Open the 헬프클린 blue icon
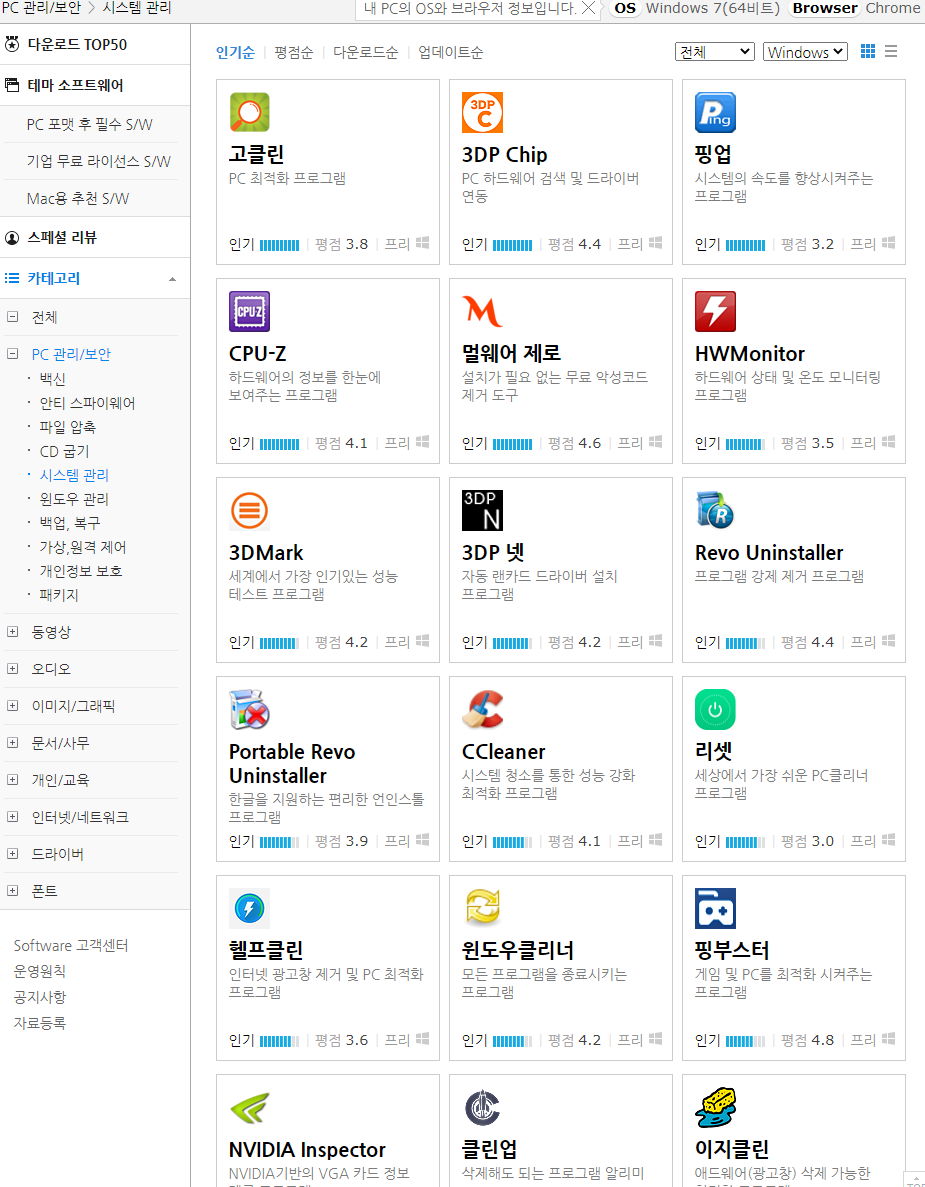Viewport: 925px width, 1187px height. [249, 908]
